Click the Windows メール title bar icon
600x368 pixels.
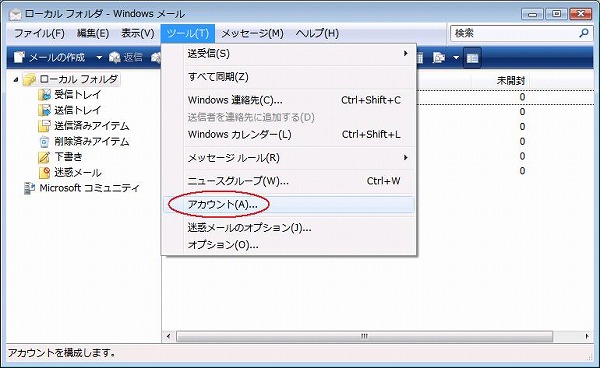(15, 15)
